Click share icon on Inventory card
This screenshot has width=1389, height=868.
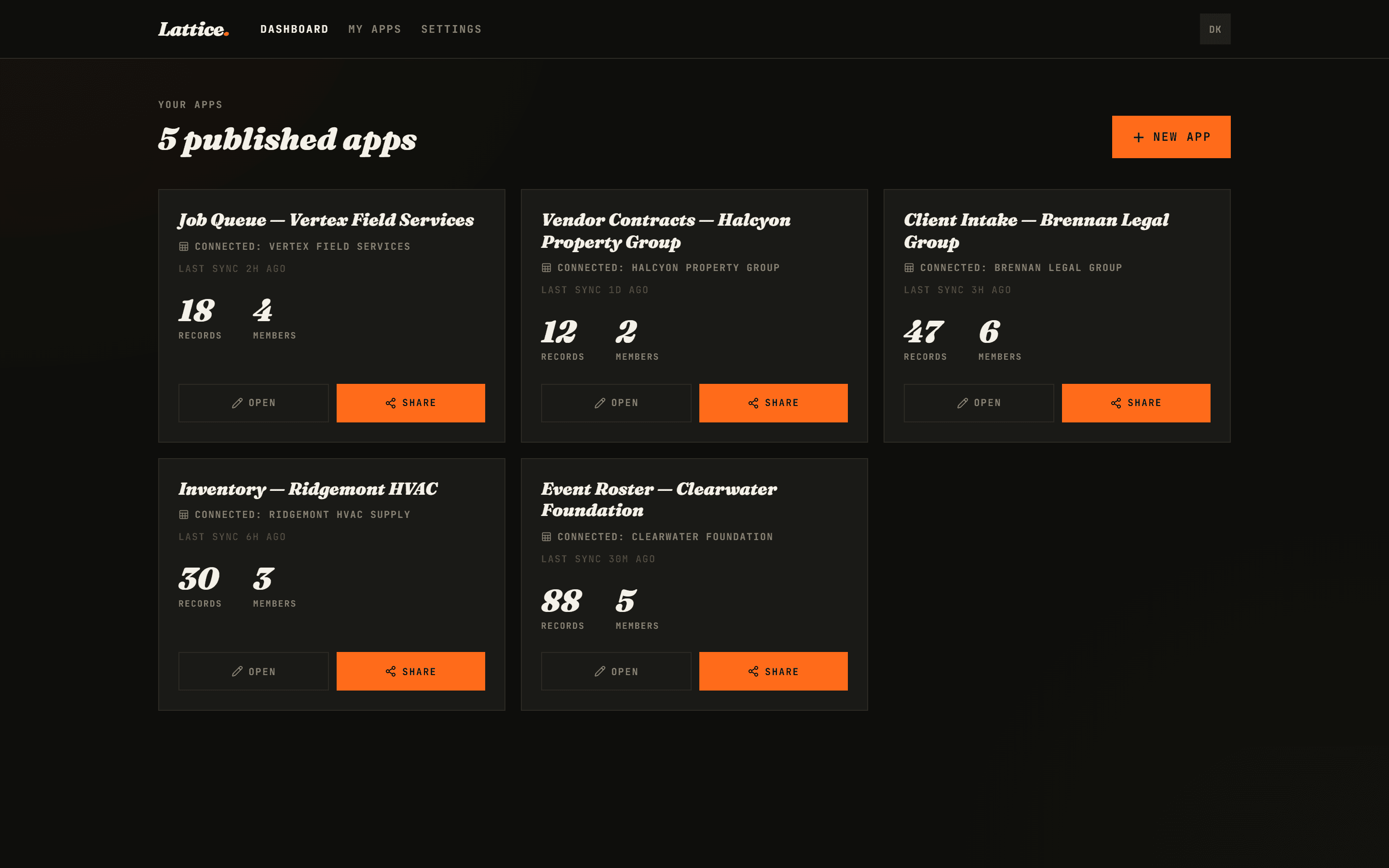[x=391, y=671]
